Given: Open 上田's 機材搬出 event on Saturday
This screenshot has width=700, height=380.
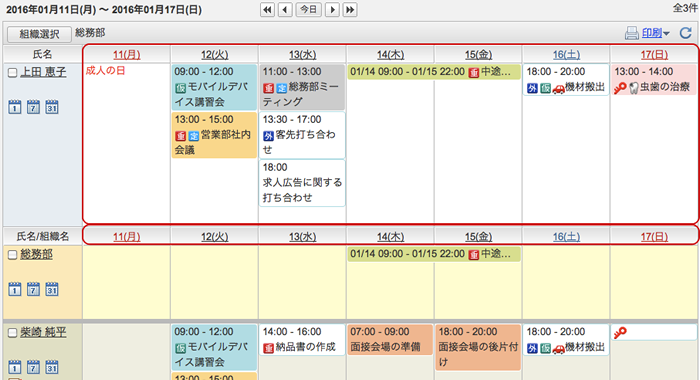Looking at the screenshot, I should [x=566, y=79].
